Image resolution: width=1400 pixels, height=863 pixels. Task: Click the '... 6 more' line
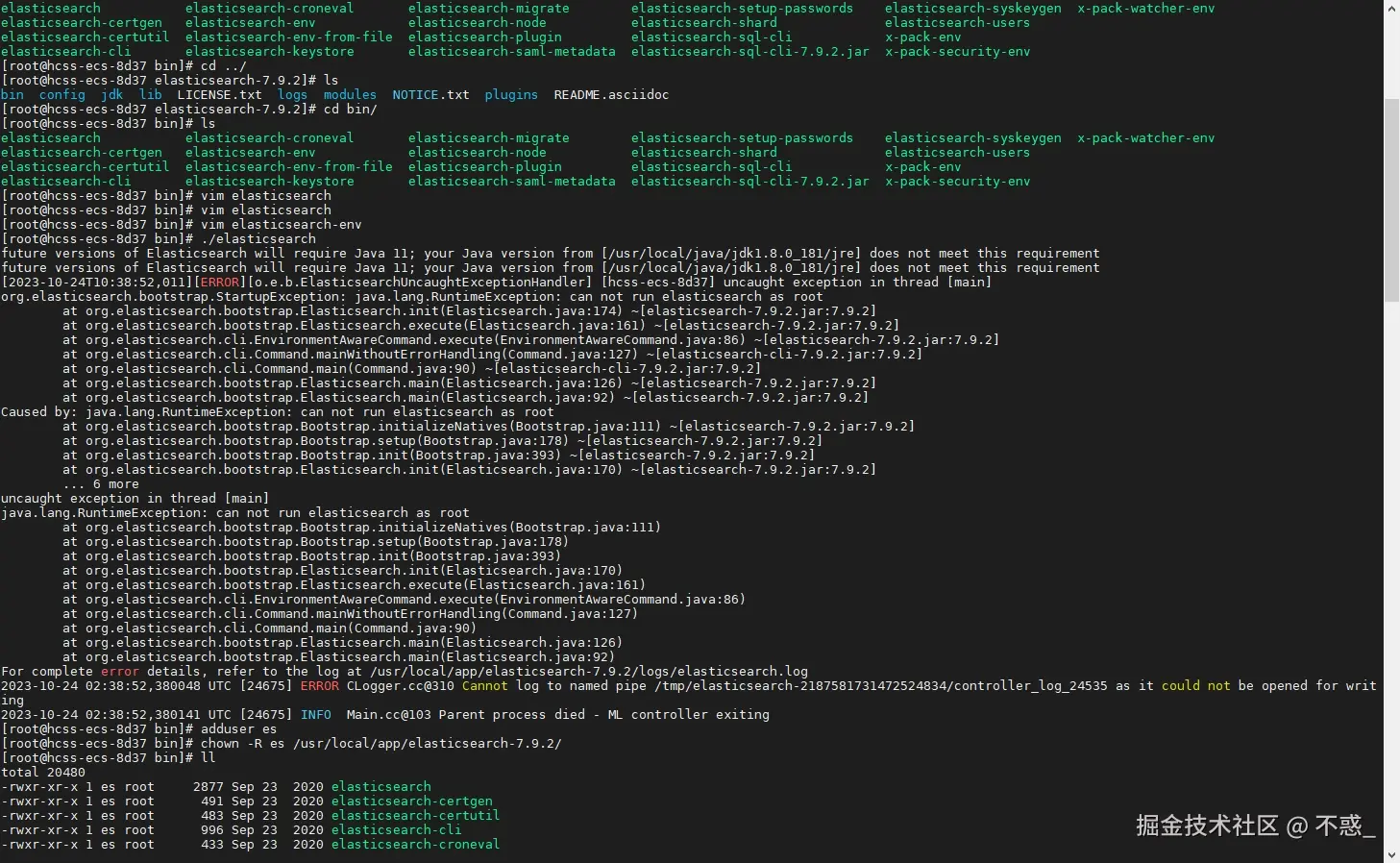(x=100, y=484)
